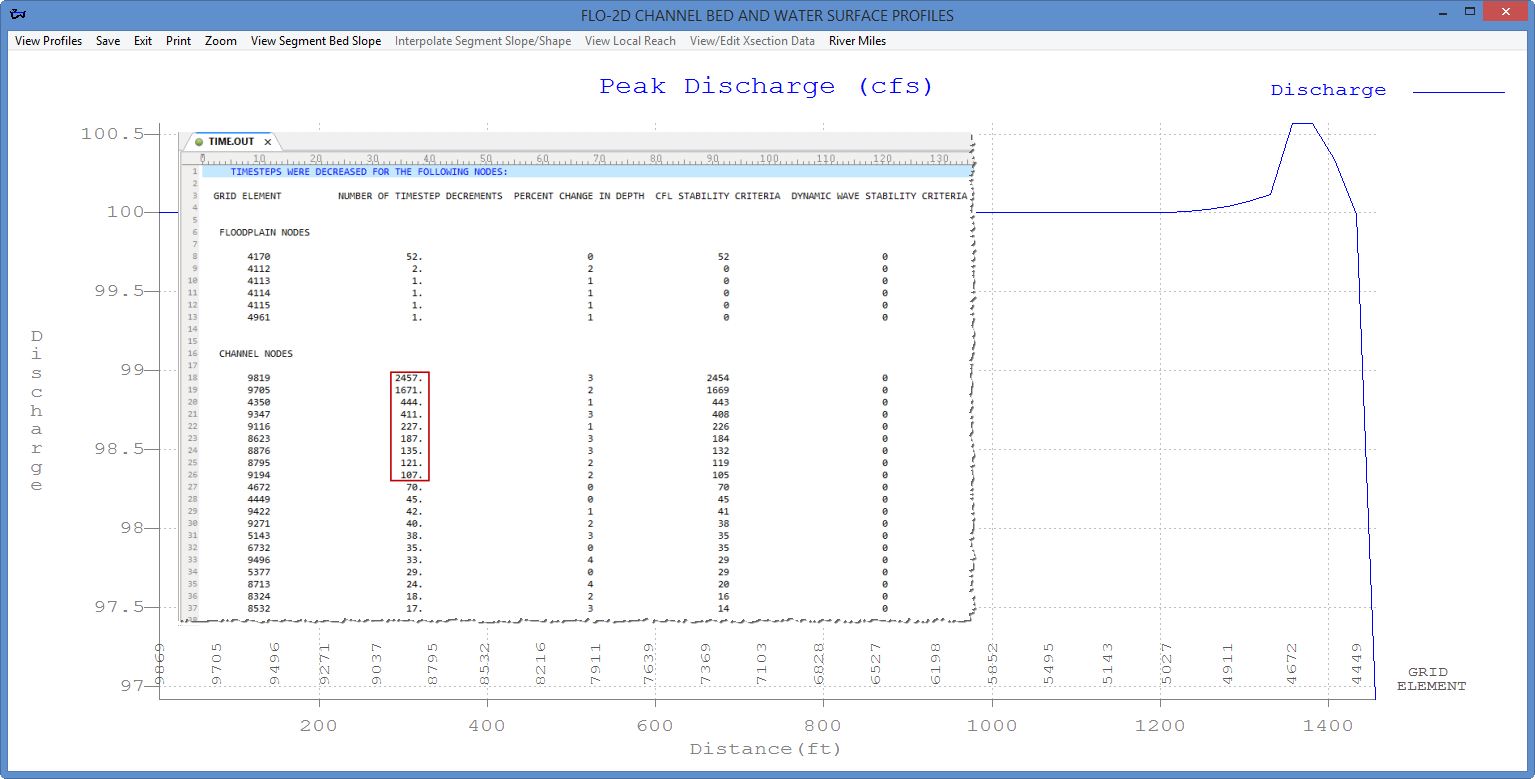Click the red-boxed value 2457 for node 9819
1535x779 pixels.
click(408, 377)
